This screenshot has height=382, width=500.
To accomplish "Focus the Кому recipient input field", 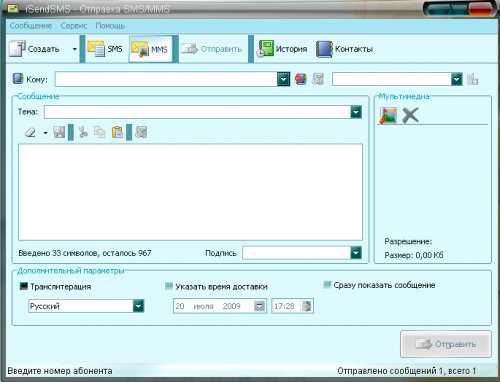I will (166, 79).
